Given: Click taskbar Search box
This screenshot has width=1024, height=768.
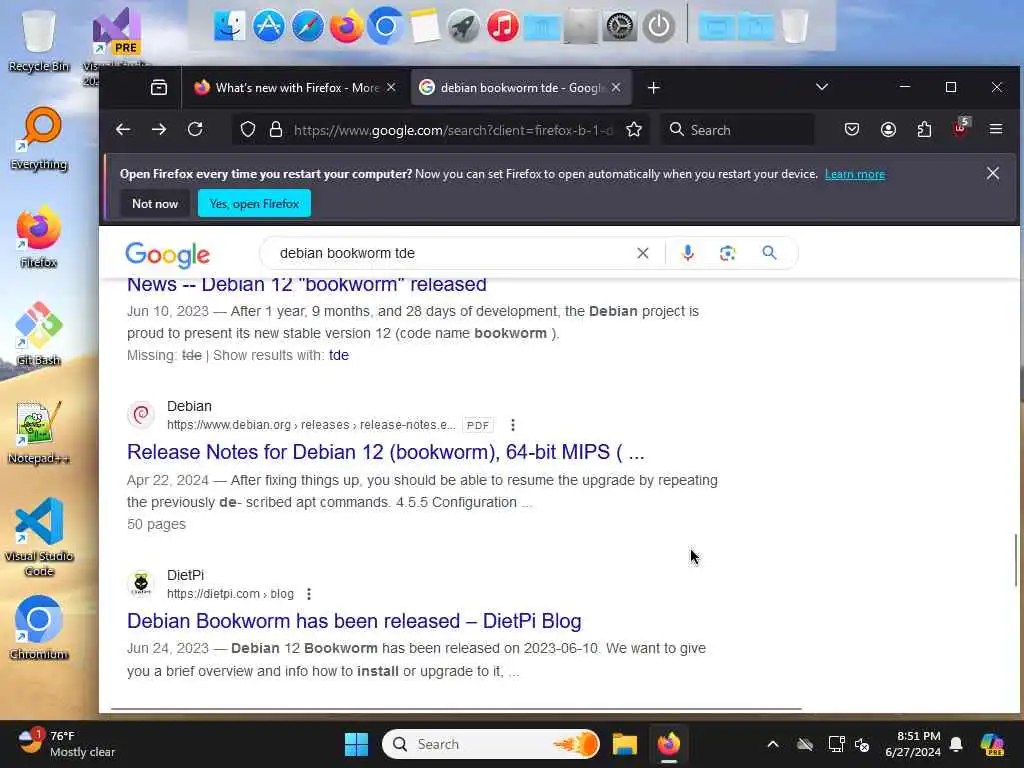Looking at the screenshot, I should pos(491,744).
